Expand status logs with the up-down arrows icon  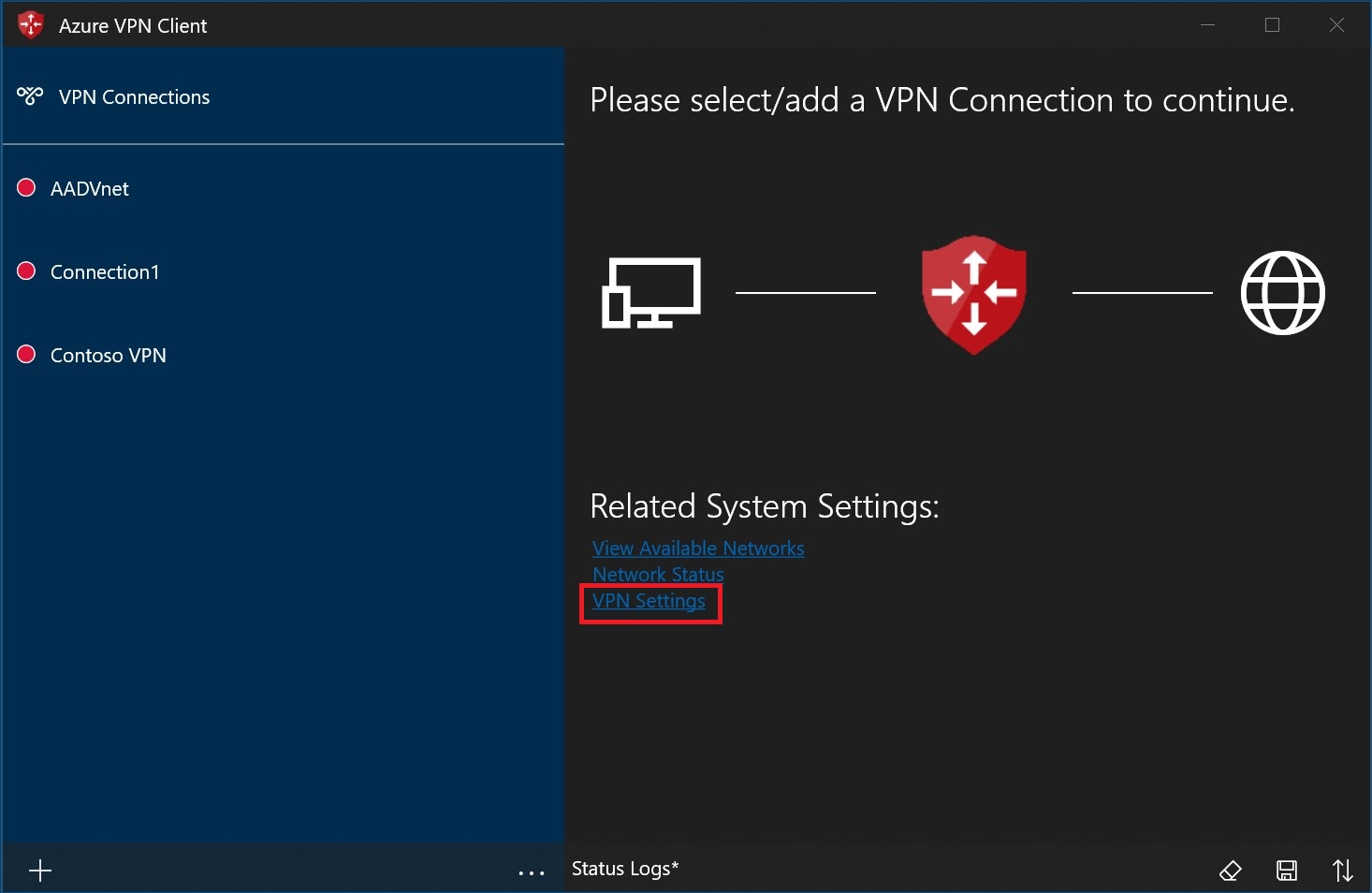click(1343, 871)
